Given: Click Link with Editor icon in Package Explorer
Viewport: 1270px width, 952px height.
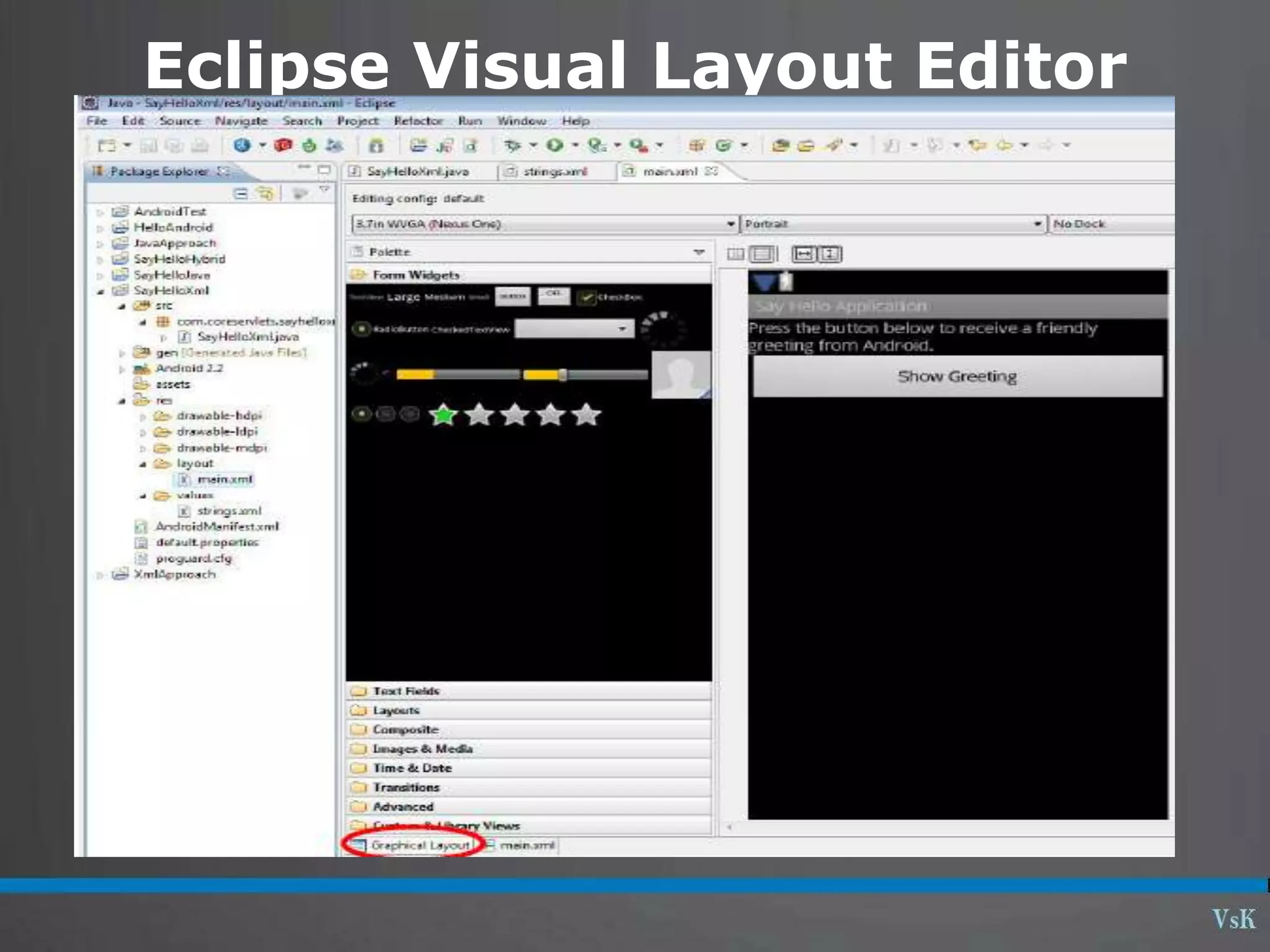Looking at the screenshot, I should (265, 194).
